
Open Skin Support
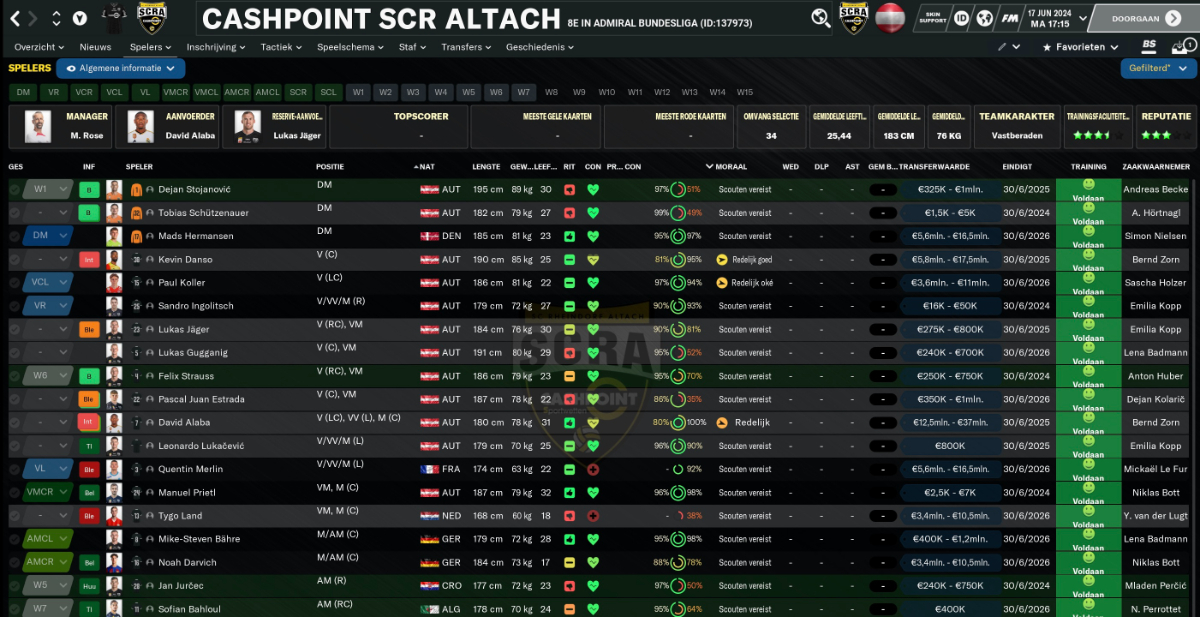coord(934,18)
